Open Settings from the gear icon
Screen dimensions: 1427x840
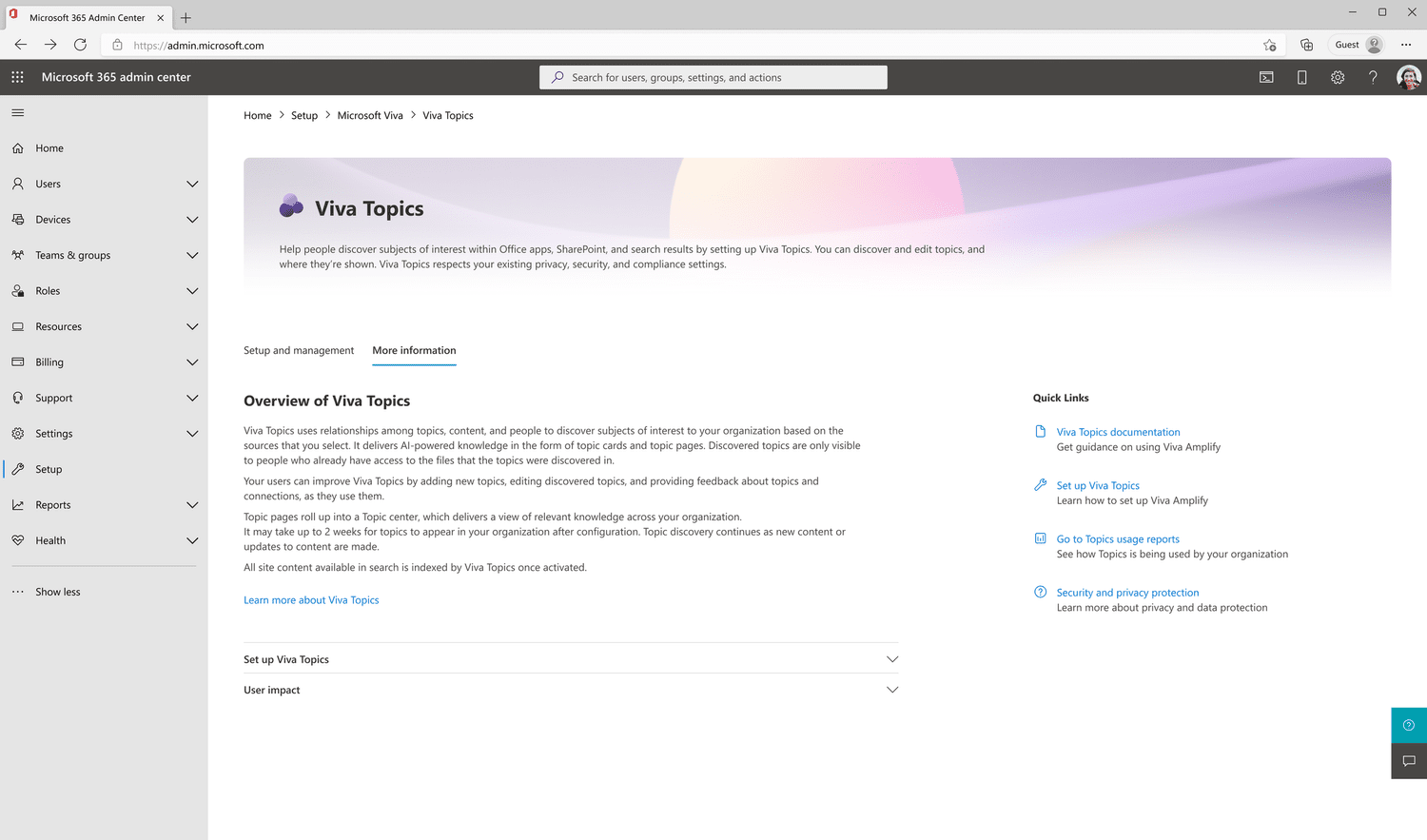pyautogui.click(x=1338, y=77)
